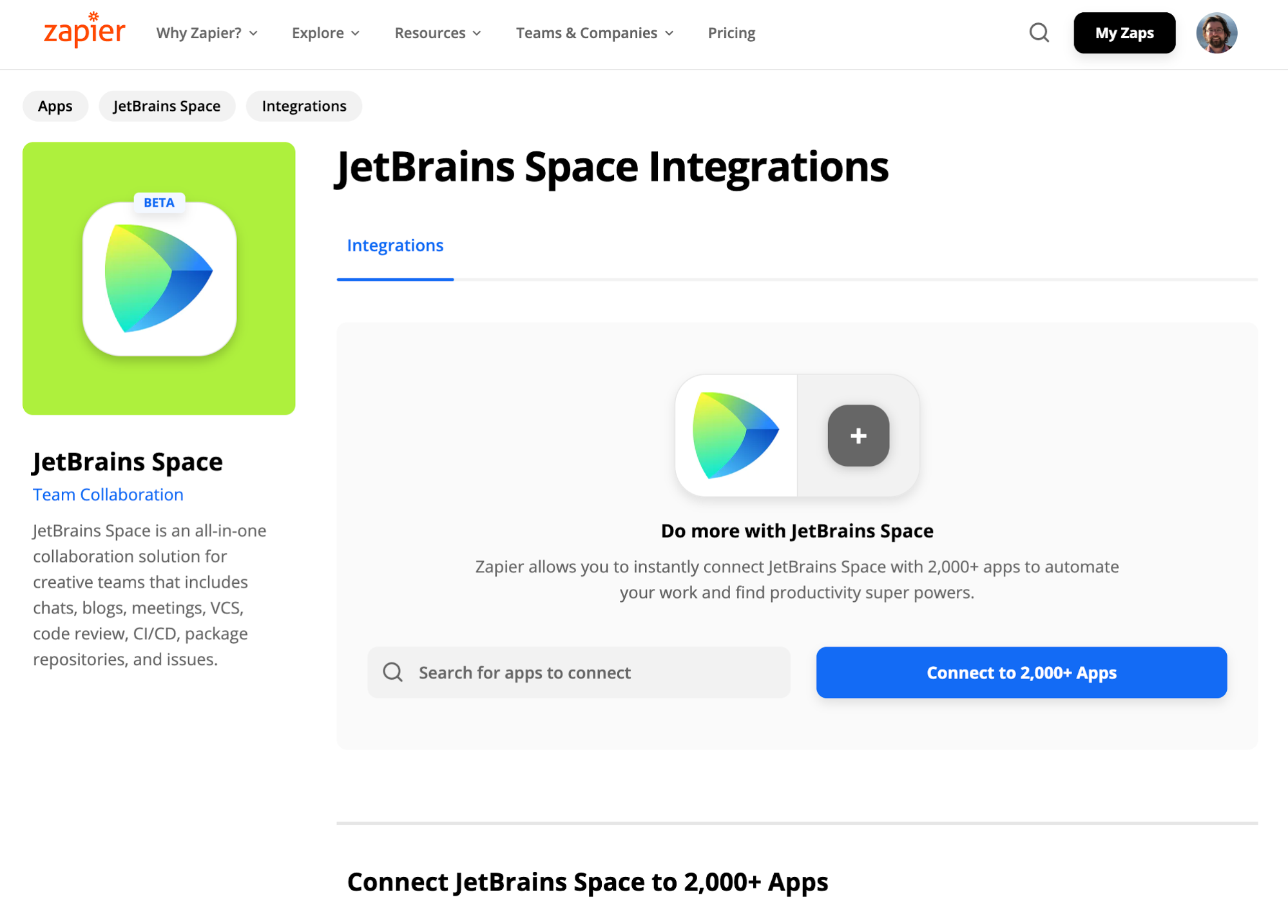Click the JetBrains Space breadcrumb item
This screenshot has width=1288, height=924.
[x=167, y=106]
